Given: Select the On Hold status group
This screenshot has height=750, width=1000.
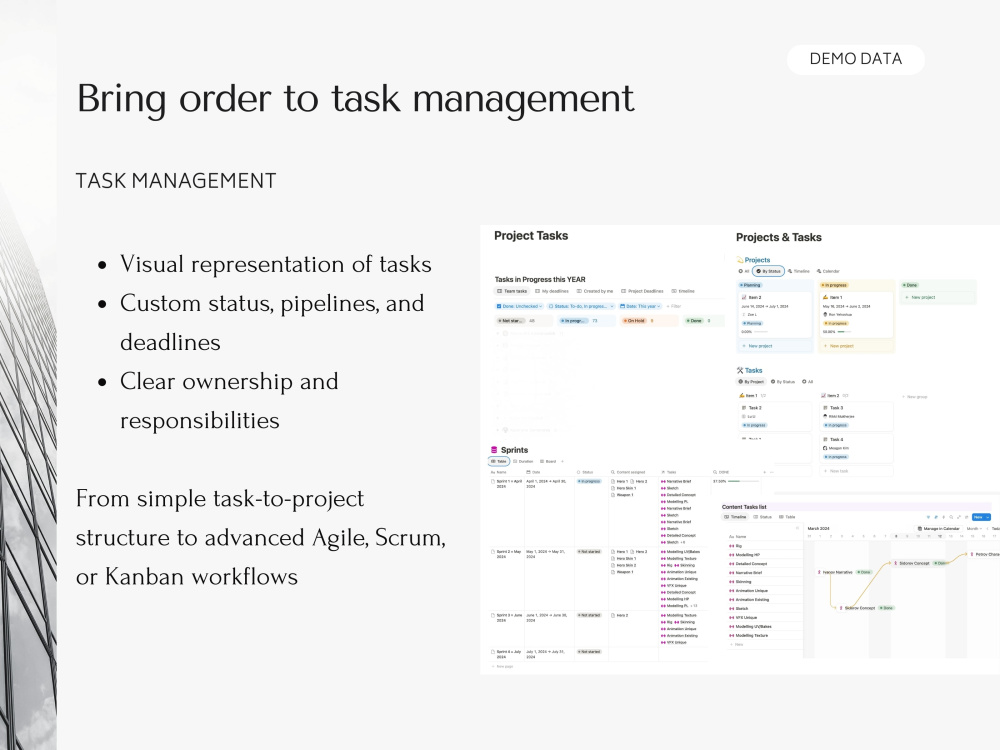Looking at the screenshot, I should click(x=635, y=321).
